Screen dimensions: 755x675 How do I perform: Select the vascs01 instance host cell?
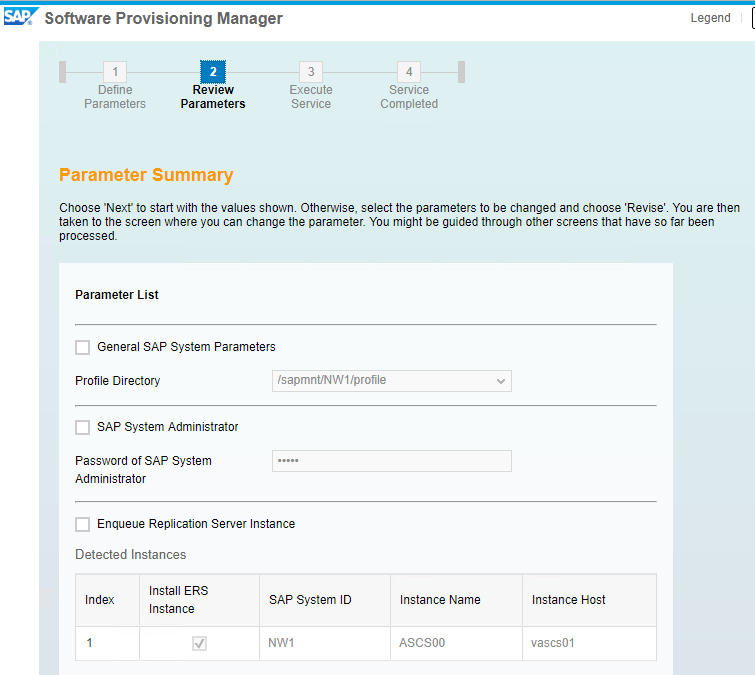(589, 643)
